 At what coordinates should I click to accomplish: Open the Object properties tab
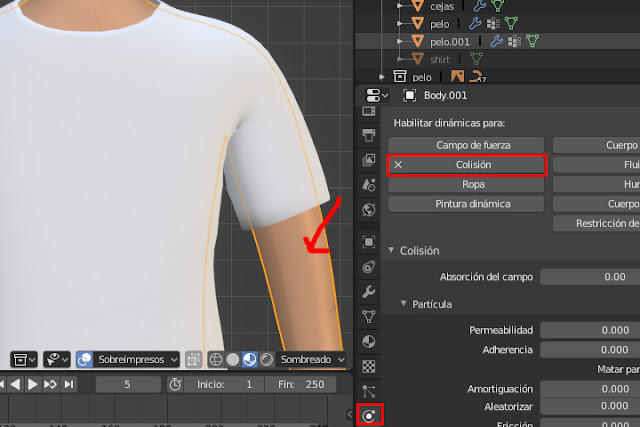click(369, 242)
